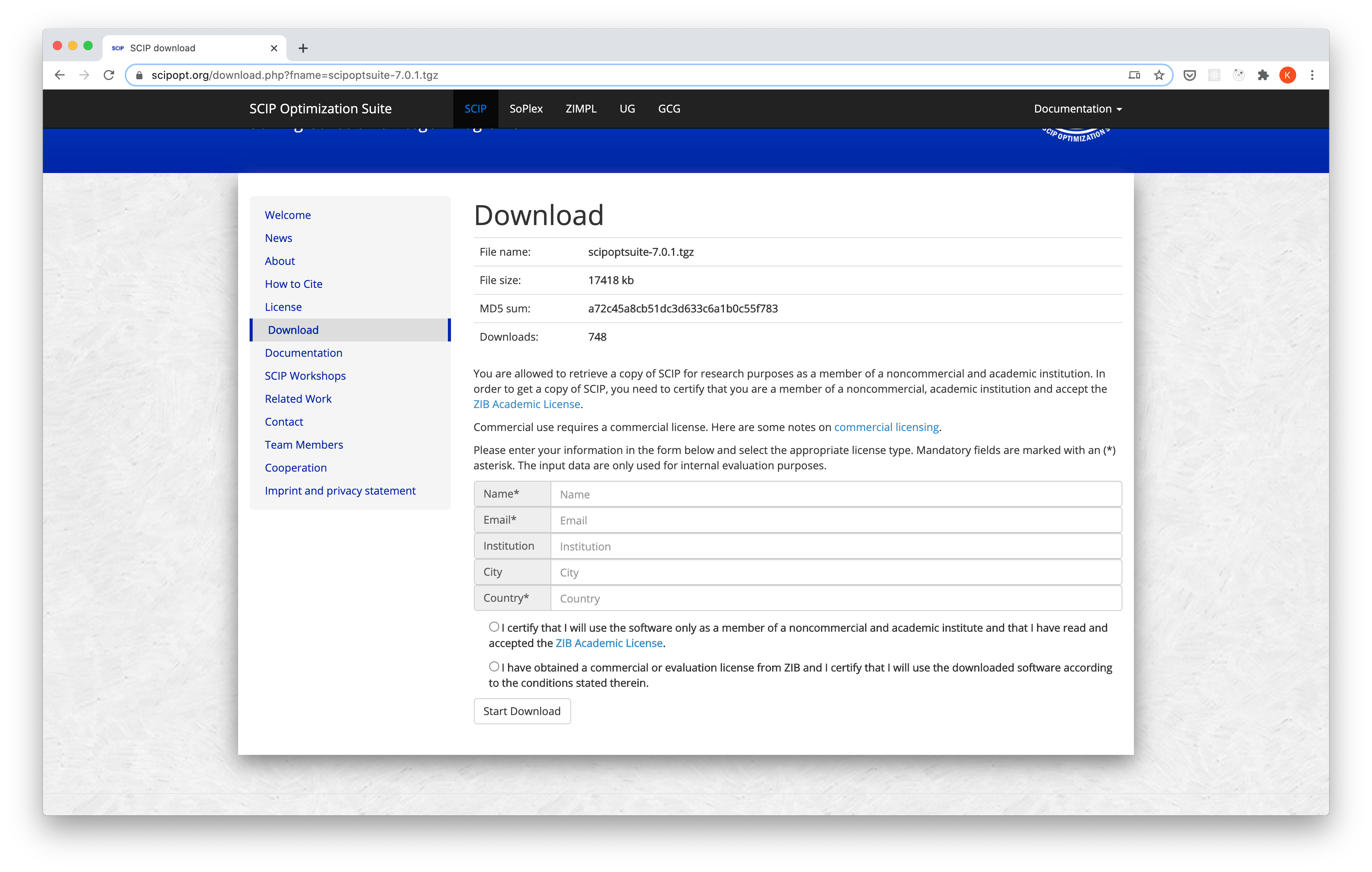This screenshot has height=872, width=1372.
Task: Select the commercial license radio option
Action: [494, 667]
